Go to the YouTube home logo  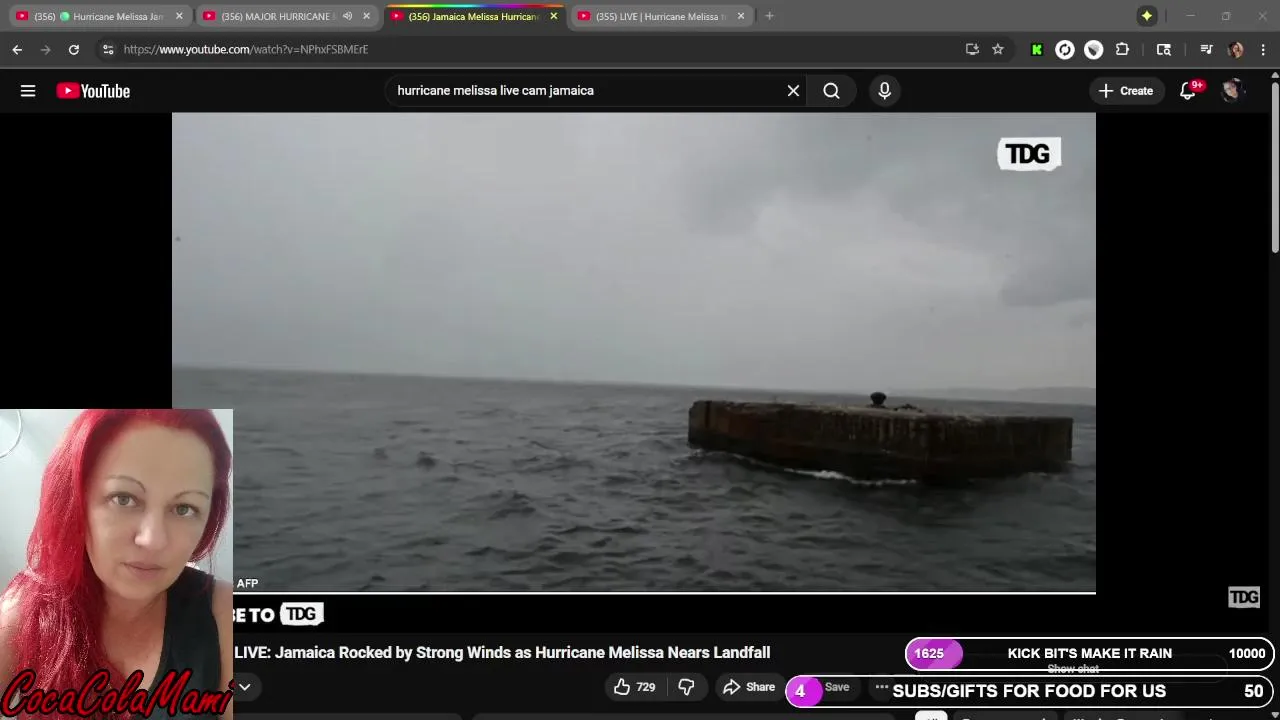[93, 91]
